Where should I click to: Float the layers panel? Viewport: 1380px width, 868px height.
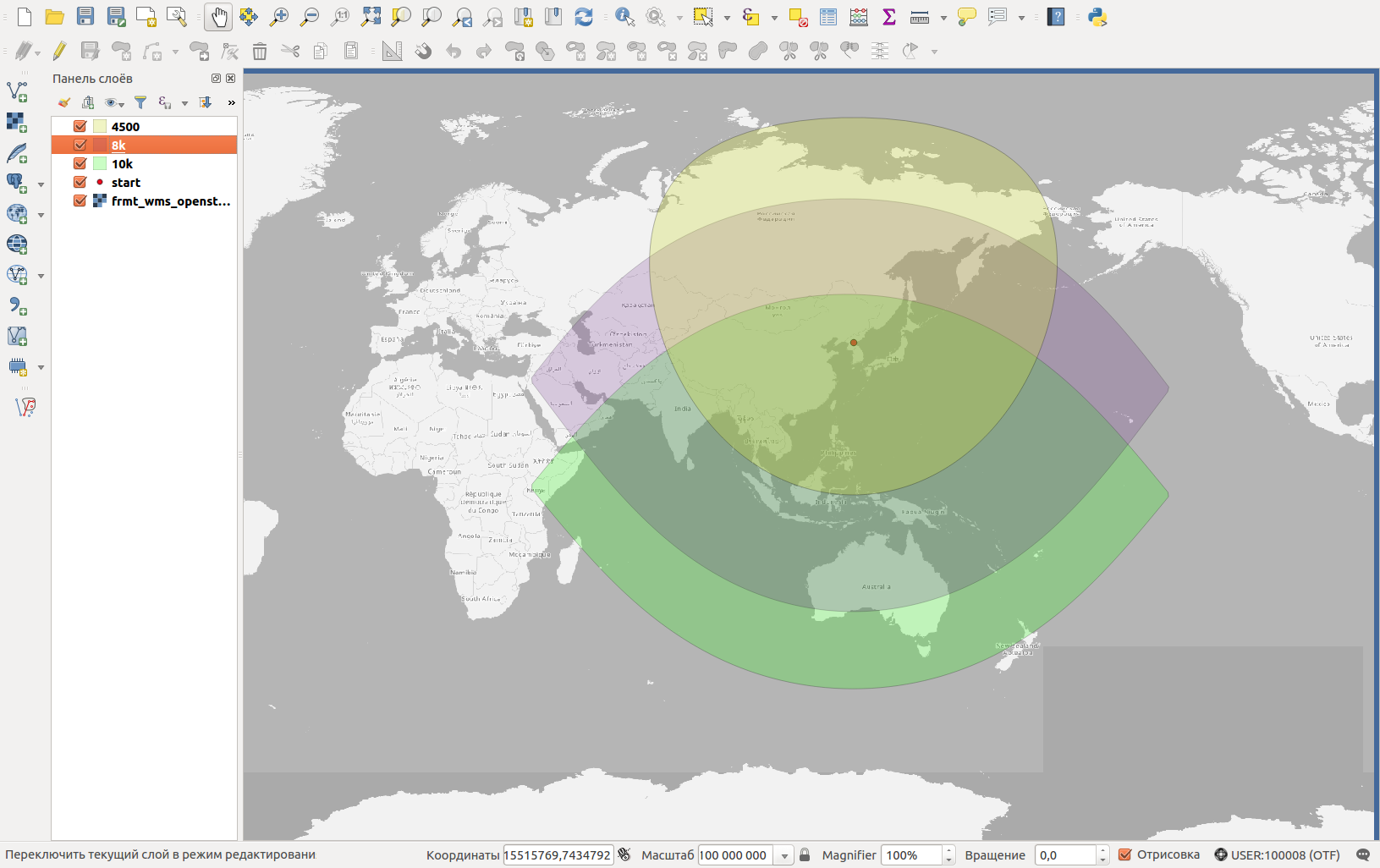click(x=216, y=79)
